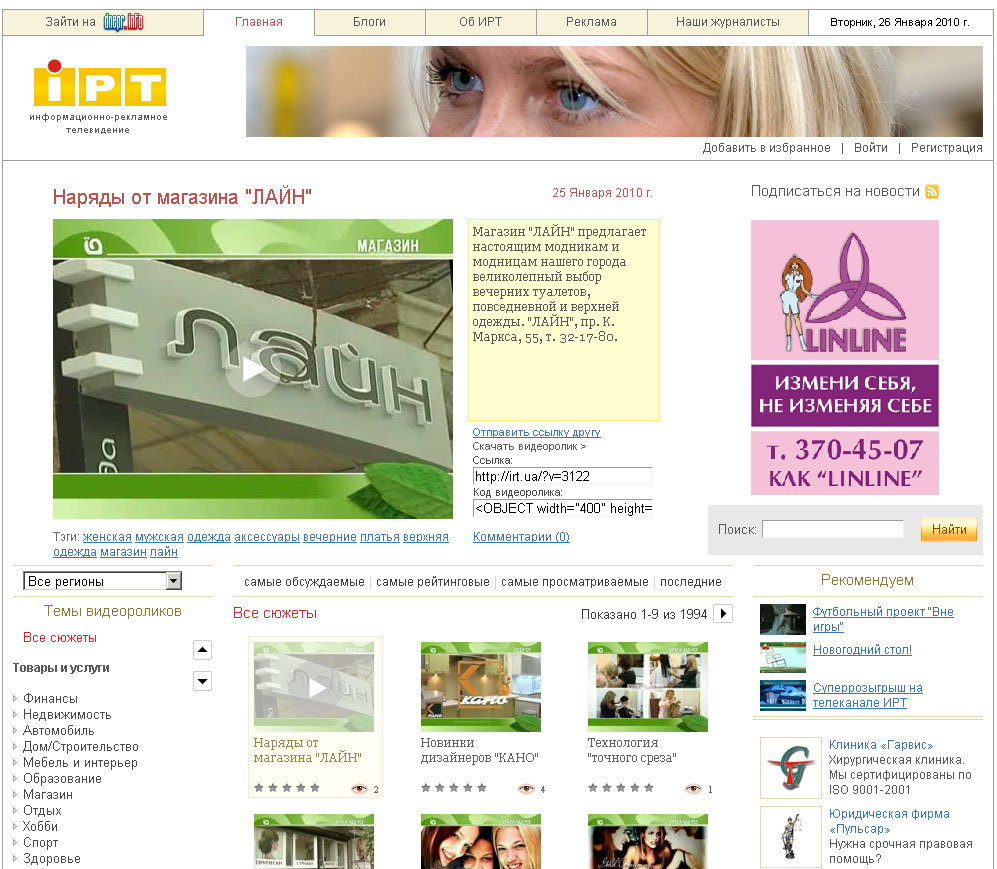This screenshot has height=869, width=997.
Task: Click the Ссылка URL field
Action: (x=563, y=476)
